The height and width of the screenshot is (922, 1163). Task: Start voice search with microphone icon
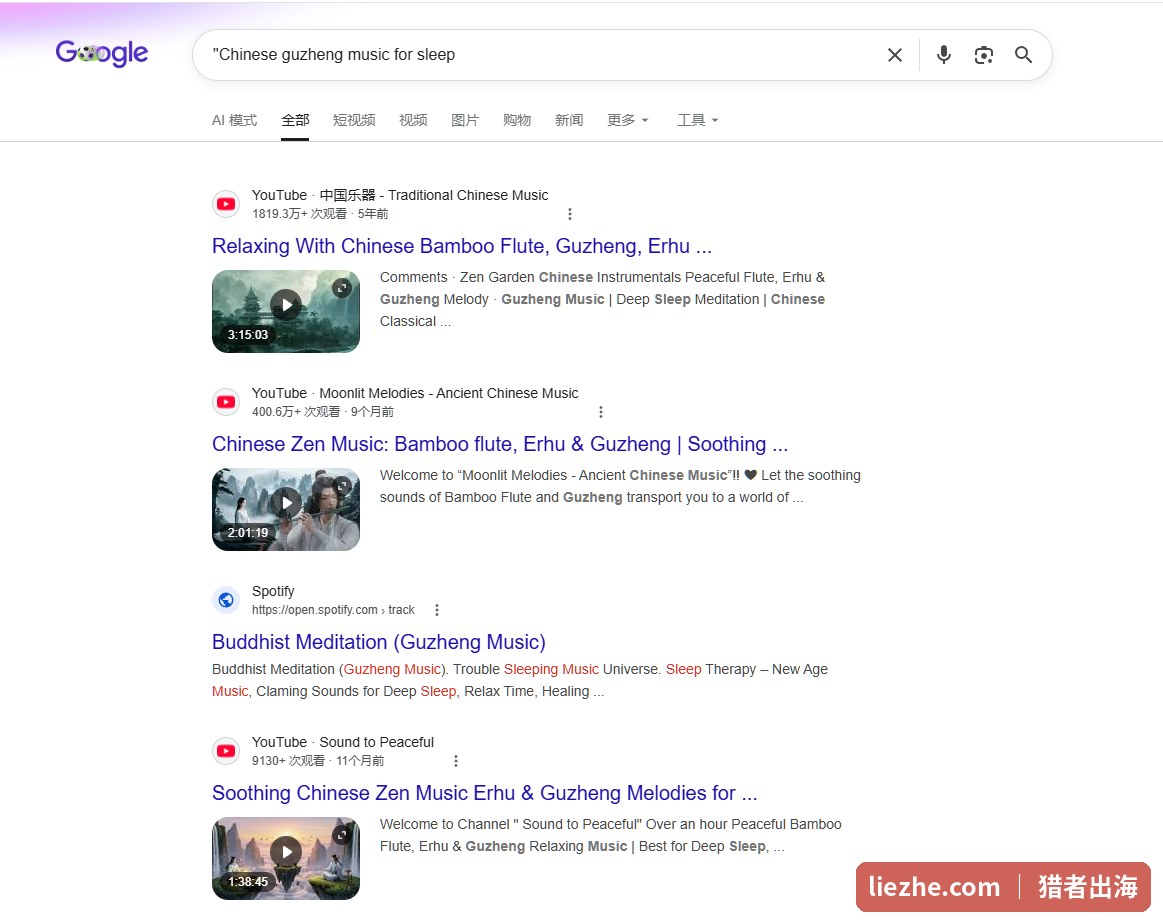(x=943, y=55)
